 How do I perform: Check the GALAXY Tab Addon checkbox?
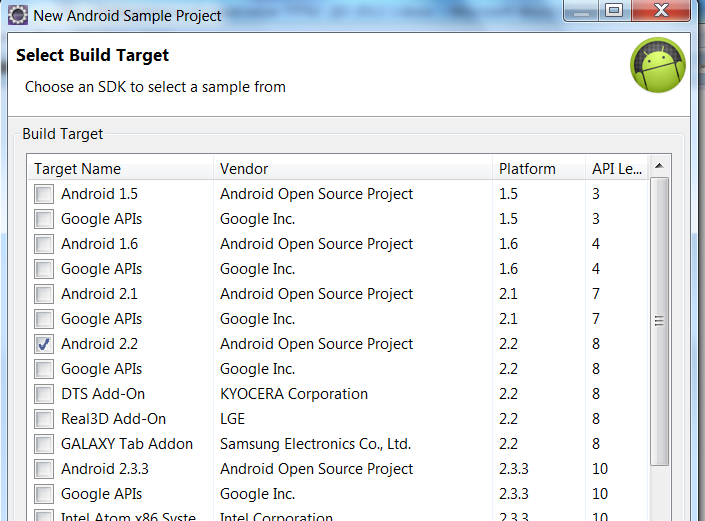click(44, 444)
